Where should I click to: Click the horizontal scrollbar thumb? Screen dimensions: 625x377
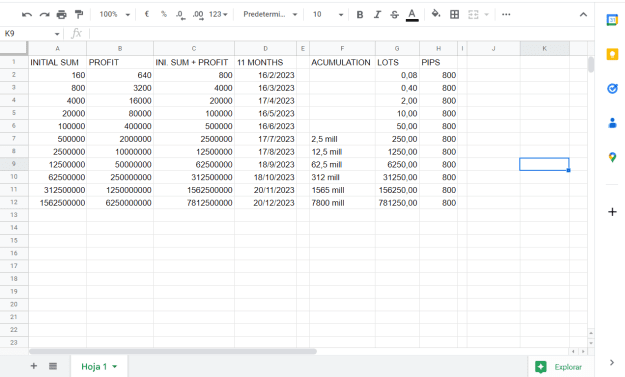pyautogui.click(x=173, y=351)
